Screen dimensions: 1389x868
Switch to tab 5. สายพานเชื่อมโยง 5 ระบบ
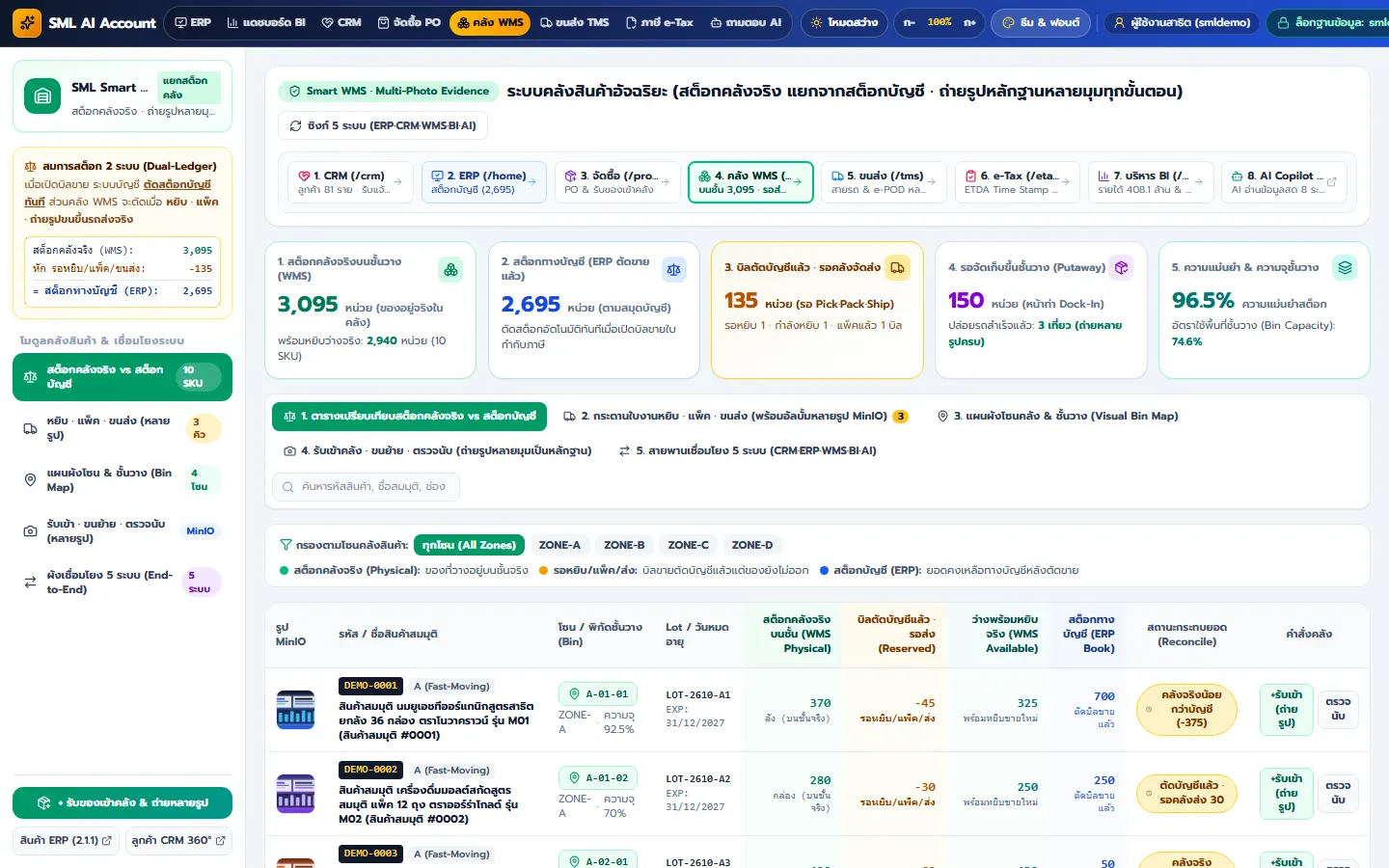coord(748,450)
